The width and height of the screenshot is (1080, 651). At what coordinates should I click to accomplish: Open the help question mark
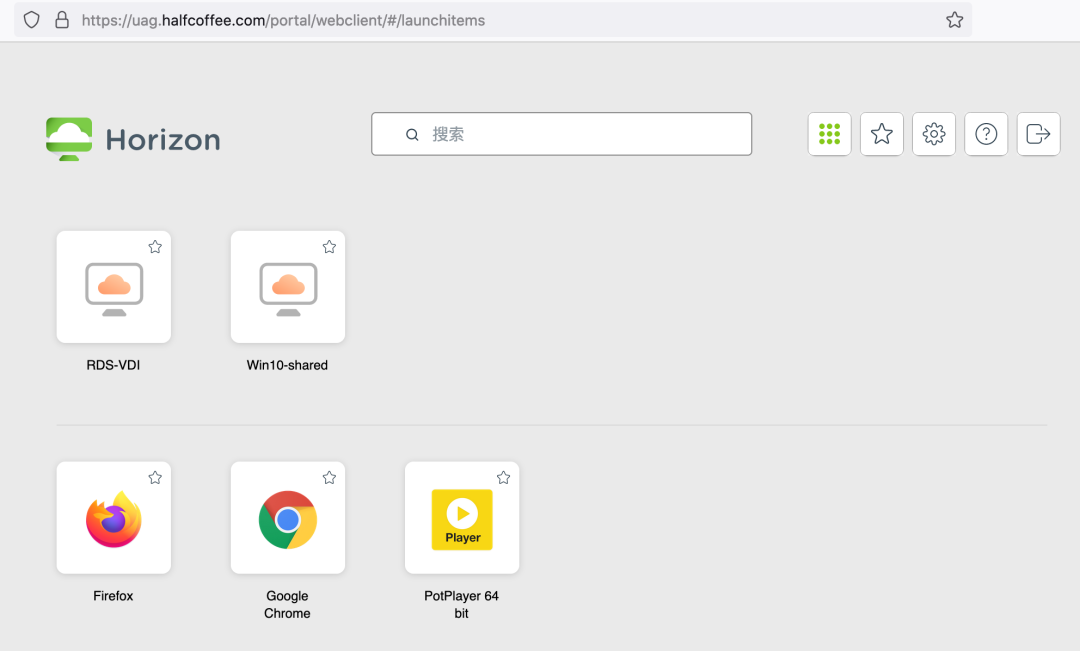(x=986, y=134)
